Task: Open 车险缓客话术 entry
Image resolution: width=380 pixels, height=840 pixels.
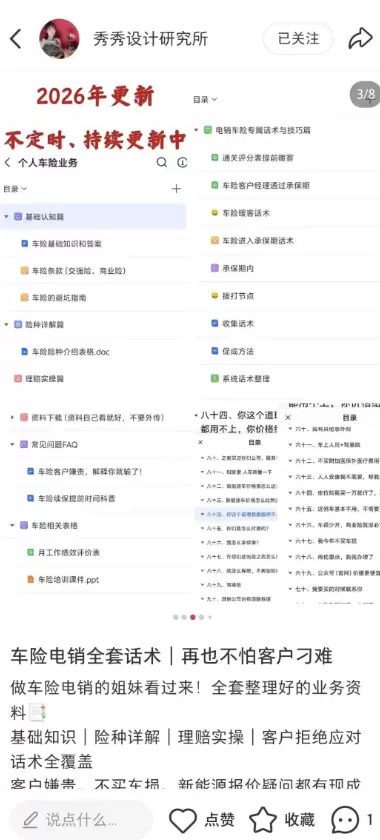Action: (245, 213)
